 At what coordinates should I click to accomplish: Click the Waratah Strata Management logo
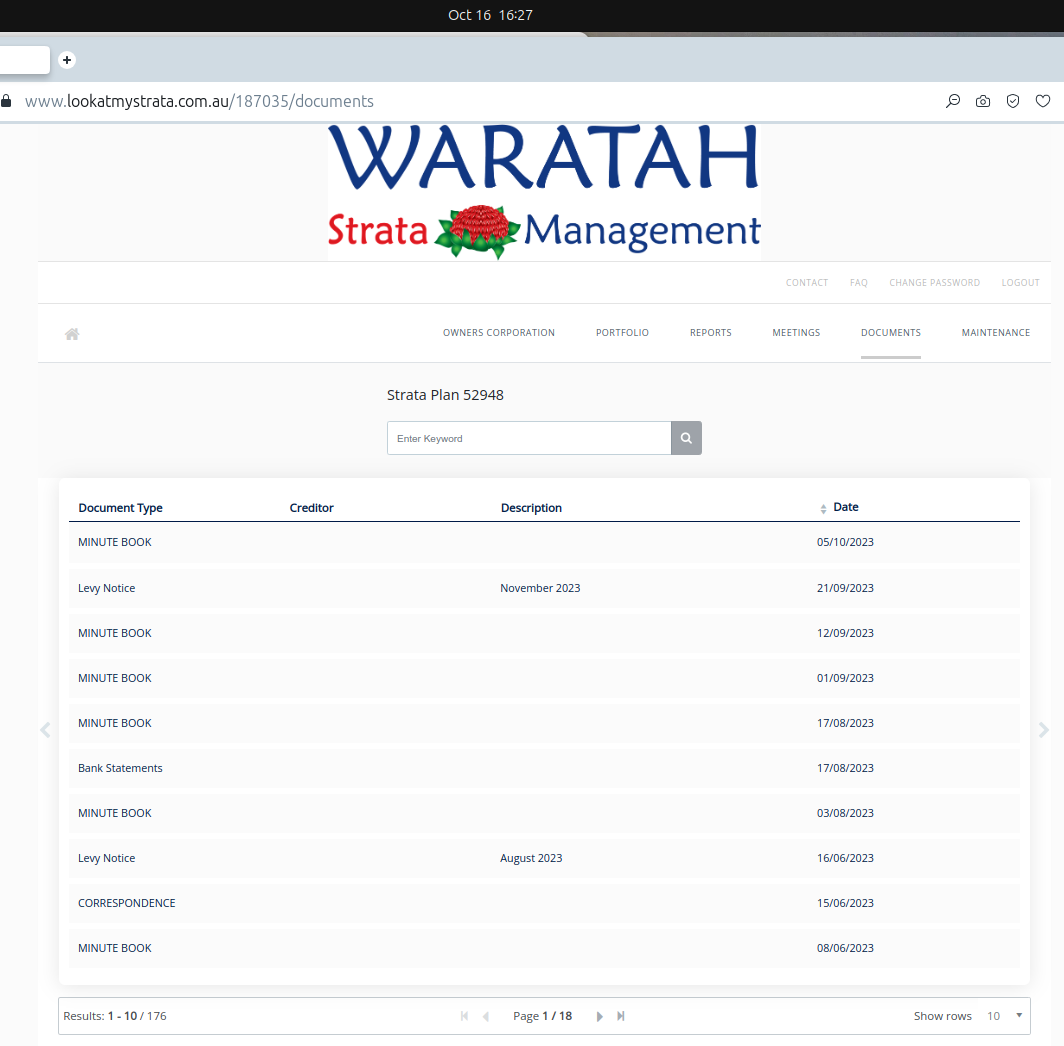(x=544, y=192)
